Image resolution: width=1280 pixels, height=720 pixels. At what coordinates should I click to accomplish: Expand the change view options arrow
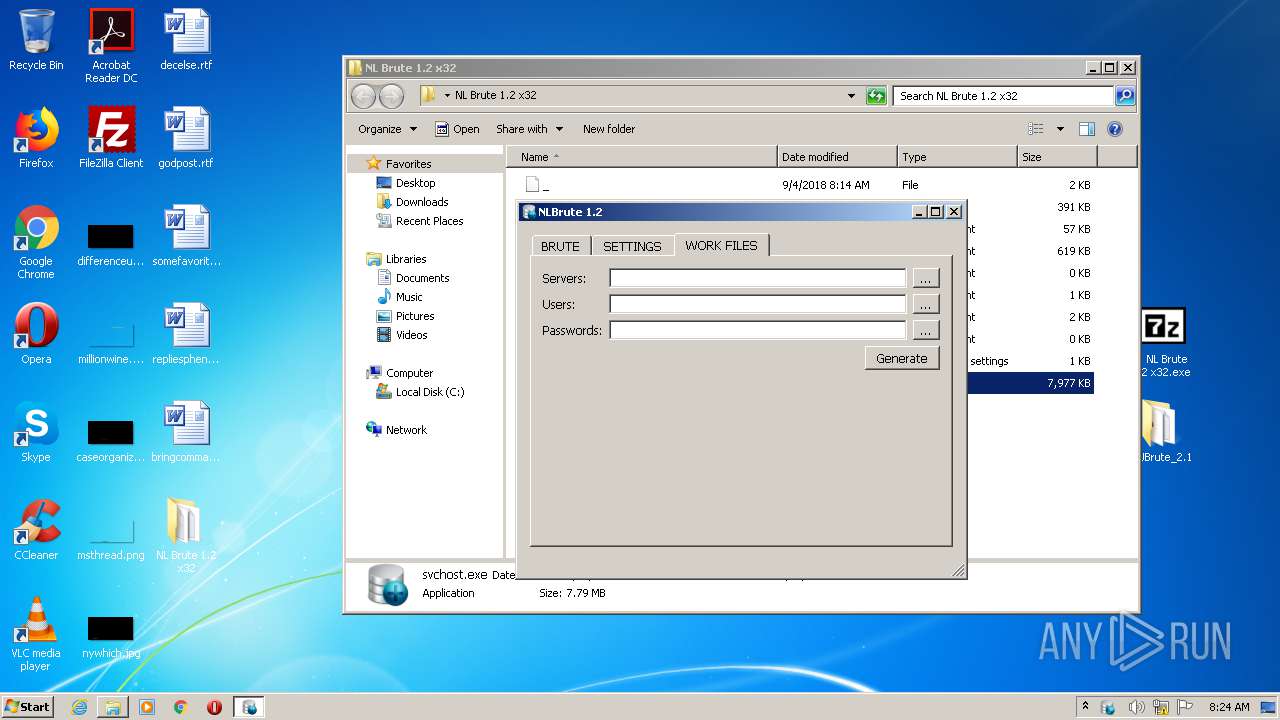pos(1060,129)
